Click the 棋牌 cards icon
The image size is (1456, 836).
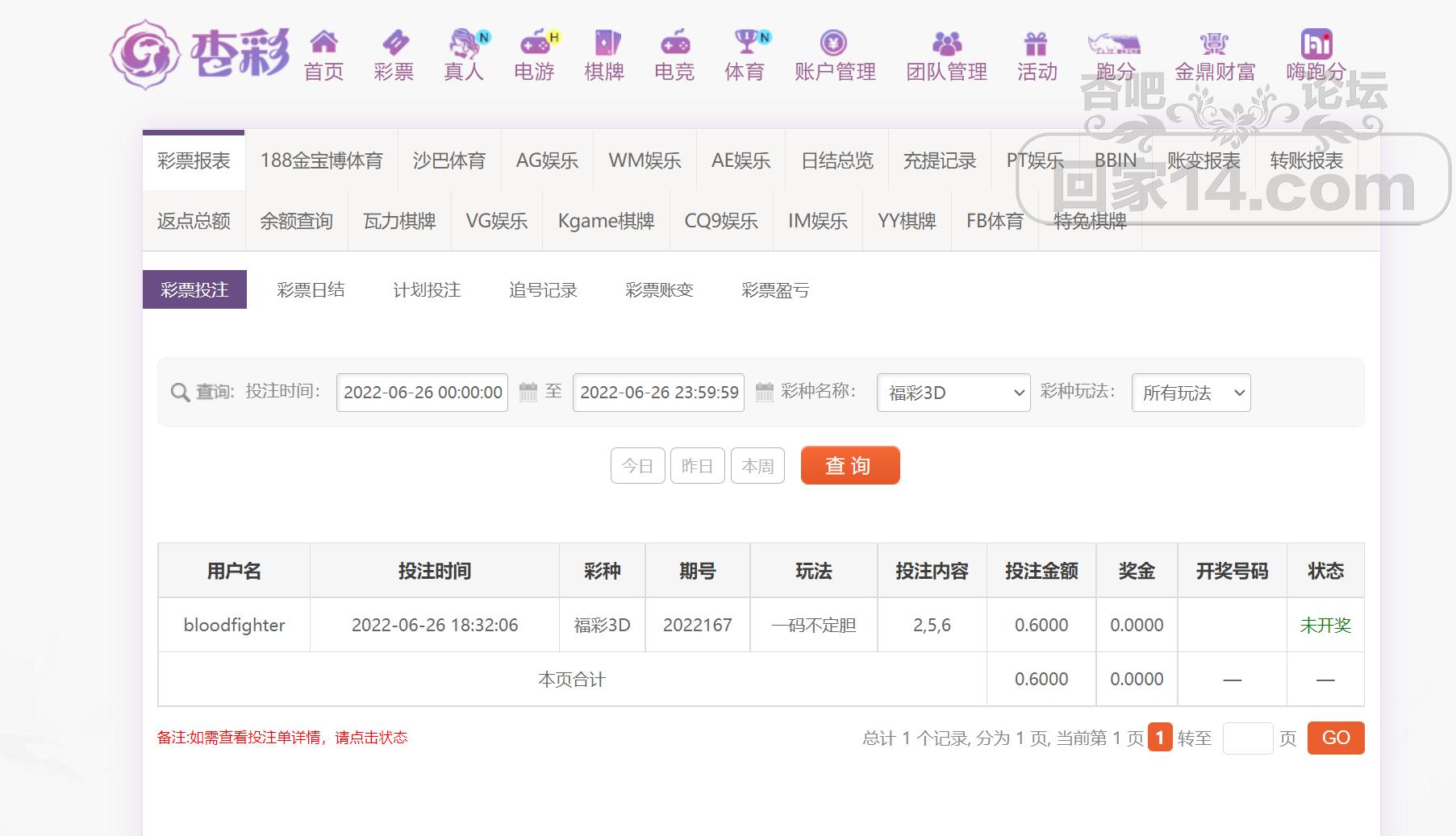pyautogui.click(x=605, y=42)
